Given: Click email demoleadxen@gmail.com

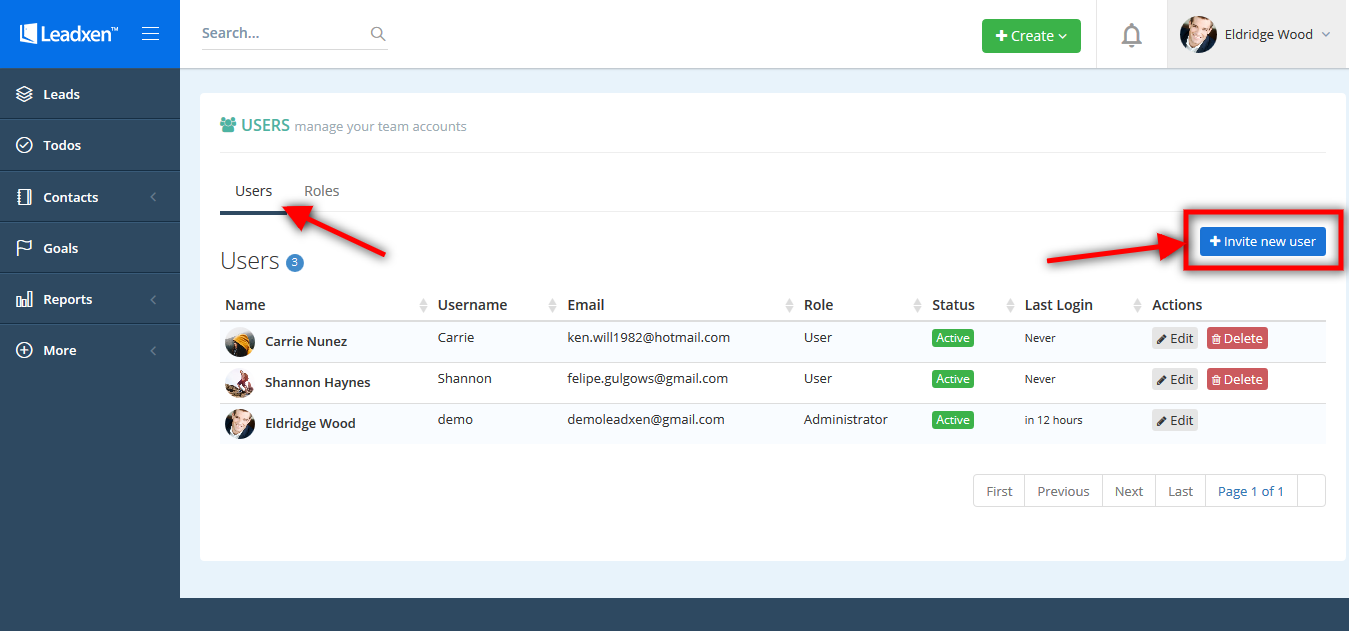Looking at the screenshot, I should (x=646, y=420).
